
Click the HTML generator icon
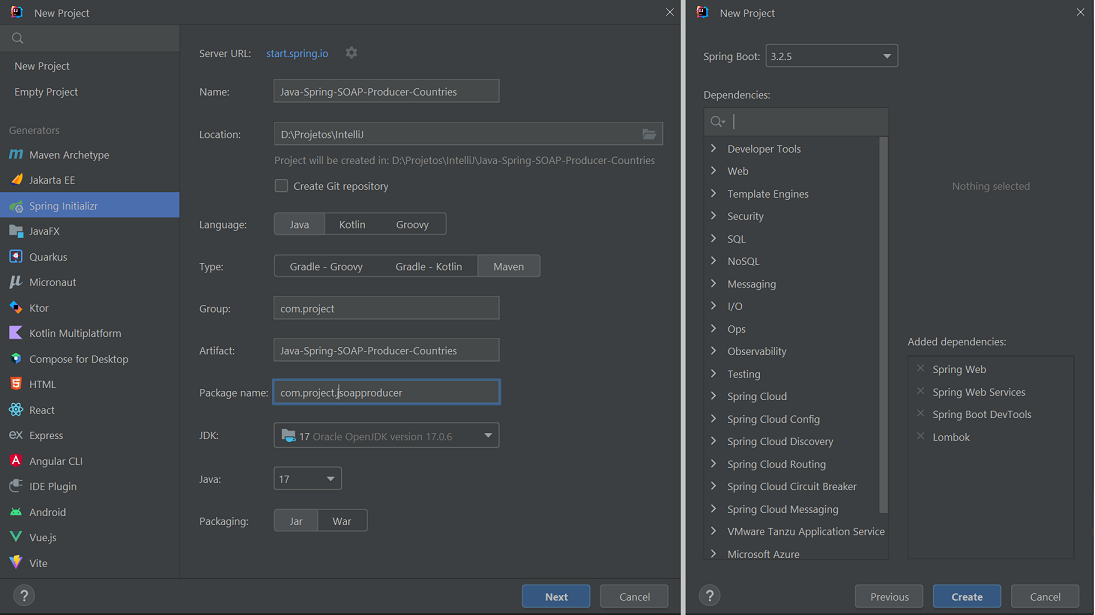click(15, 384)
